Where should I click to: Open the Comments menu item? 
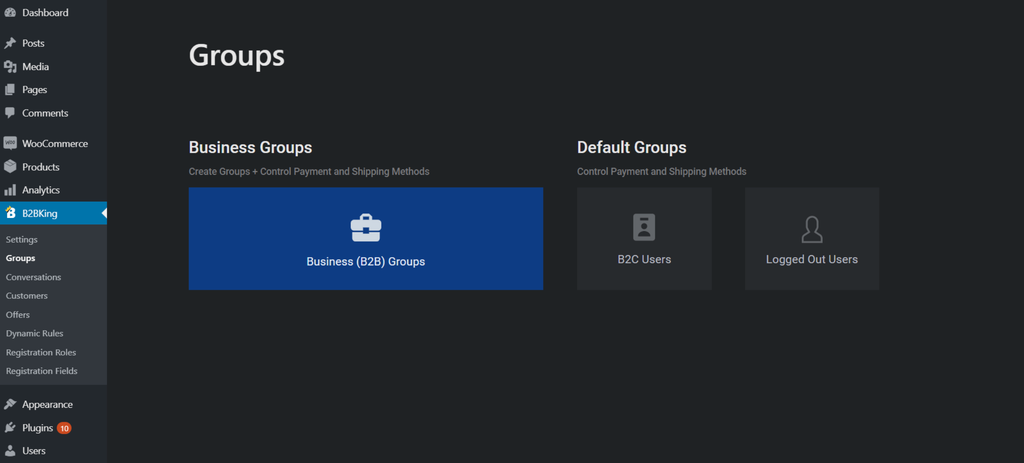click(x=45, y=113)
